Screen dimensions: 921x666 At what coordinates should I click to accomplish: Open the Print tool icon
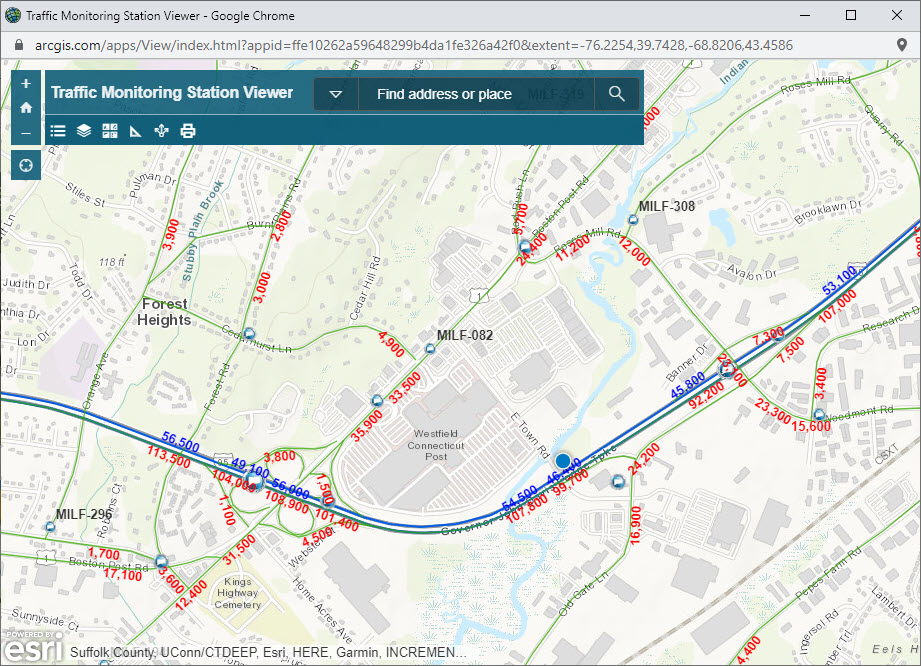click(x=187, y=130)
